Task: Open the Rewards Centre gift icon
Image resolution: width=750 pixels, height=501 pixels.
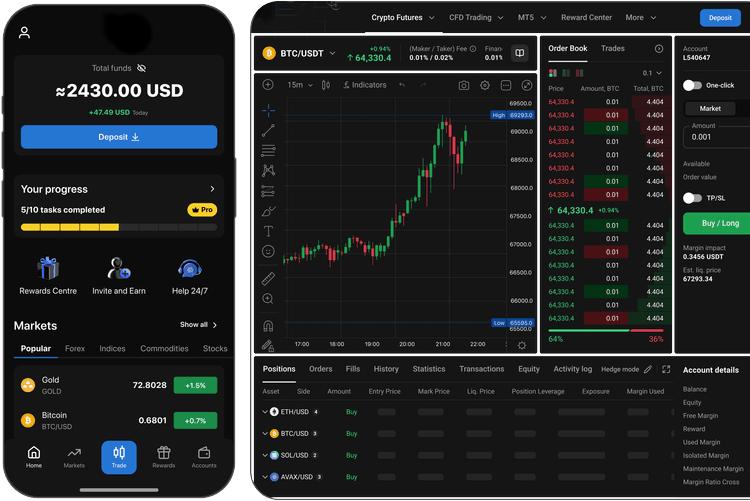Action: click(48, 269)
